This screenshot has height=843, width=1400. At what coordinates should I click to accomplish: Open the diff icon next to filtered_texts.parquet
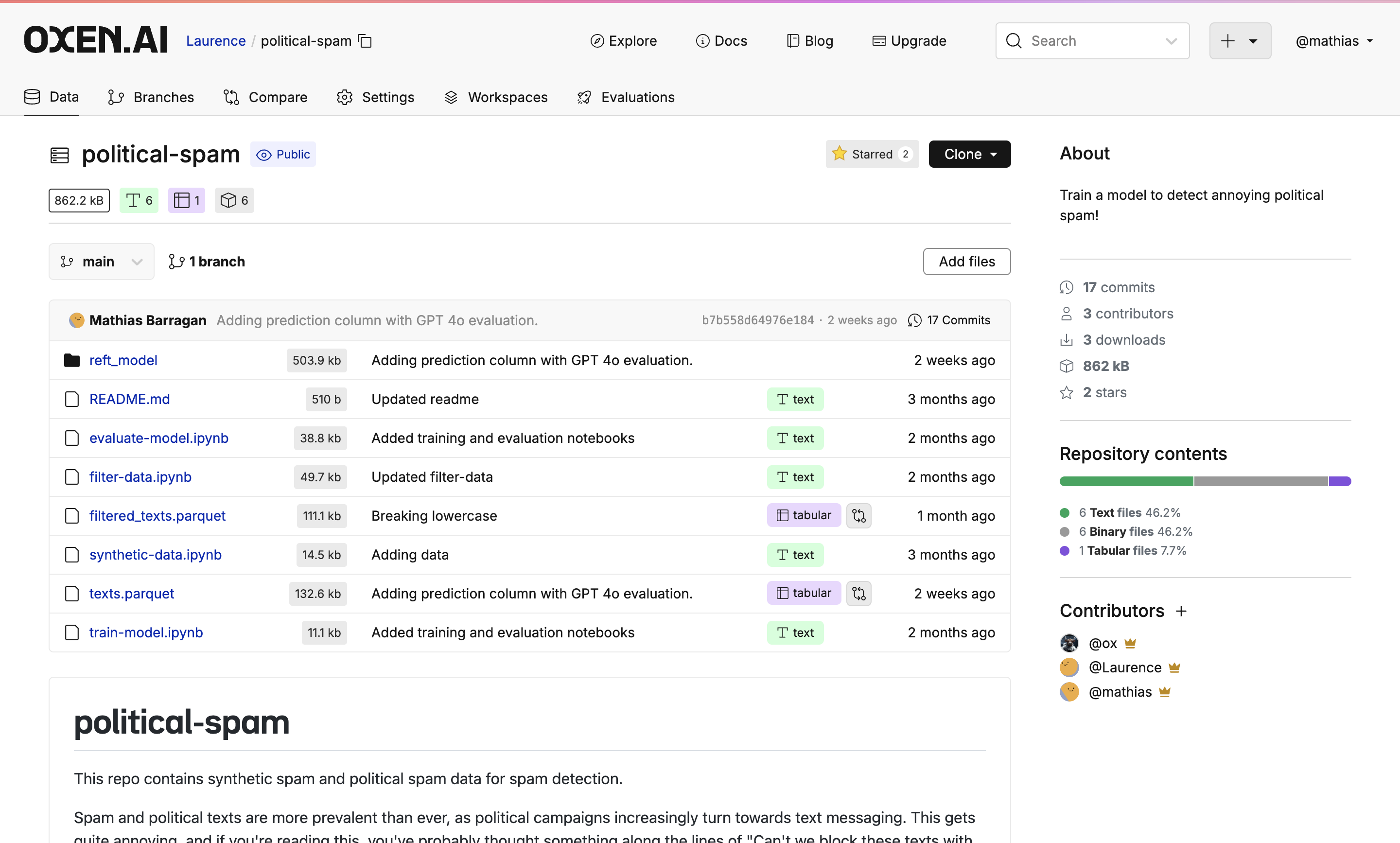tap(859, 515)
